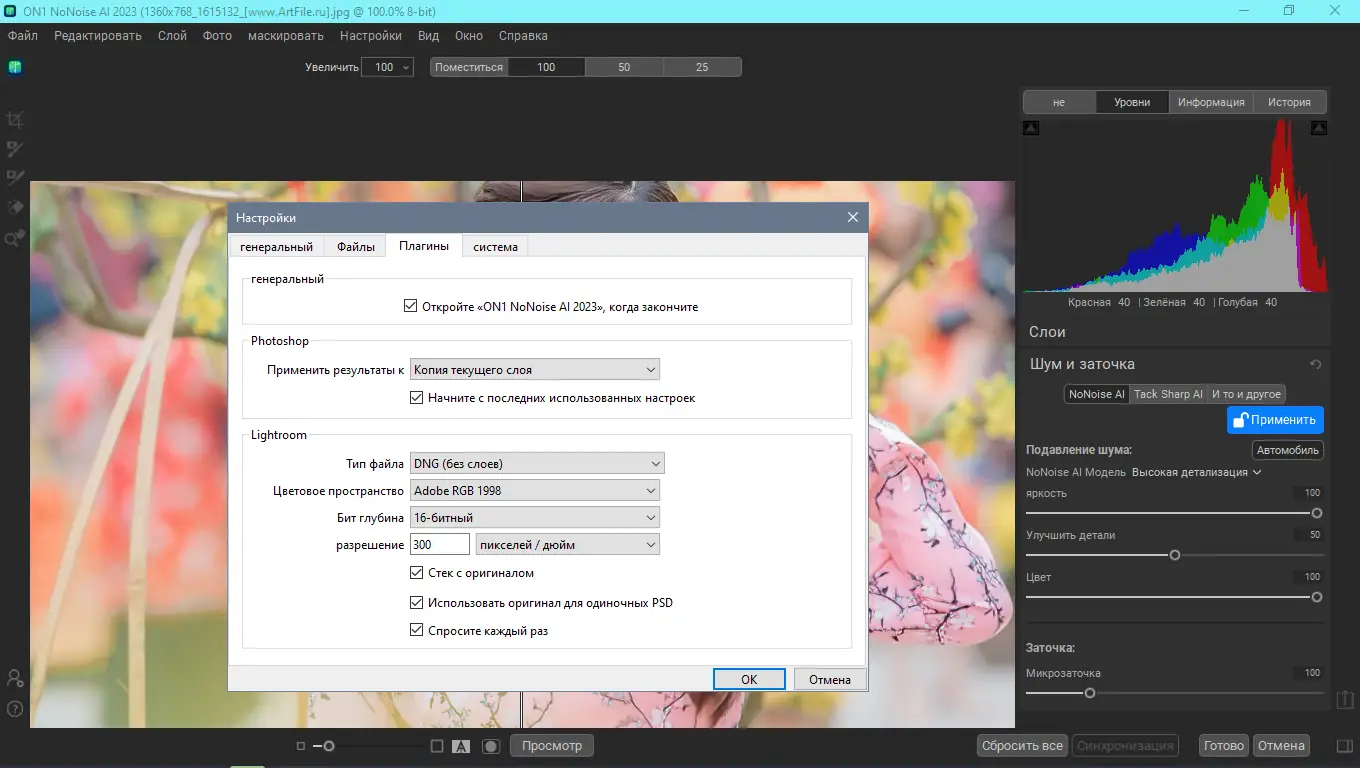Reset the Шум и заточка panel
The image size is (1360, 768).
[1316, 365]
